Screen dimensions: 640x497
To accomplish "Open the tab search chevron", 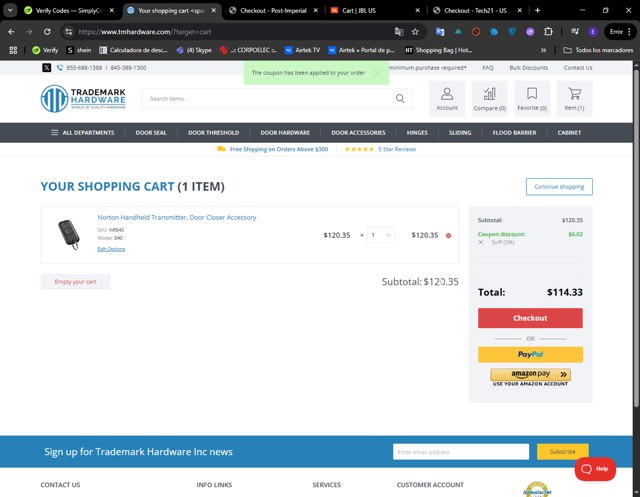I will (10, 10).
